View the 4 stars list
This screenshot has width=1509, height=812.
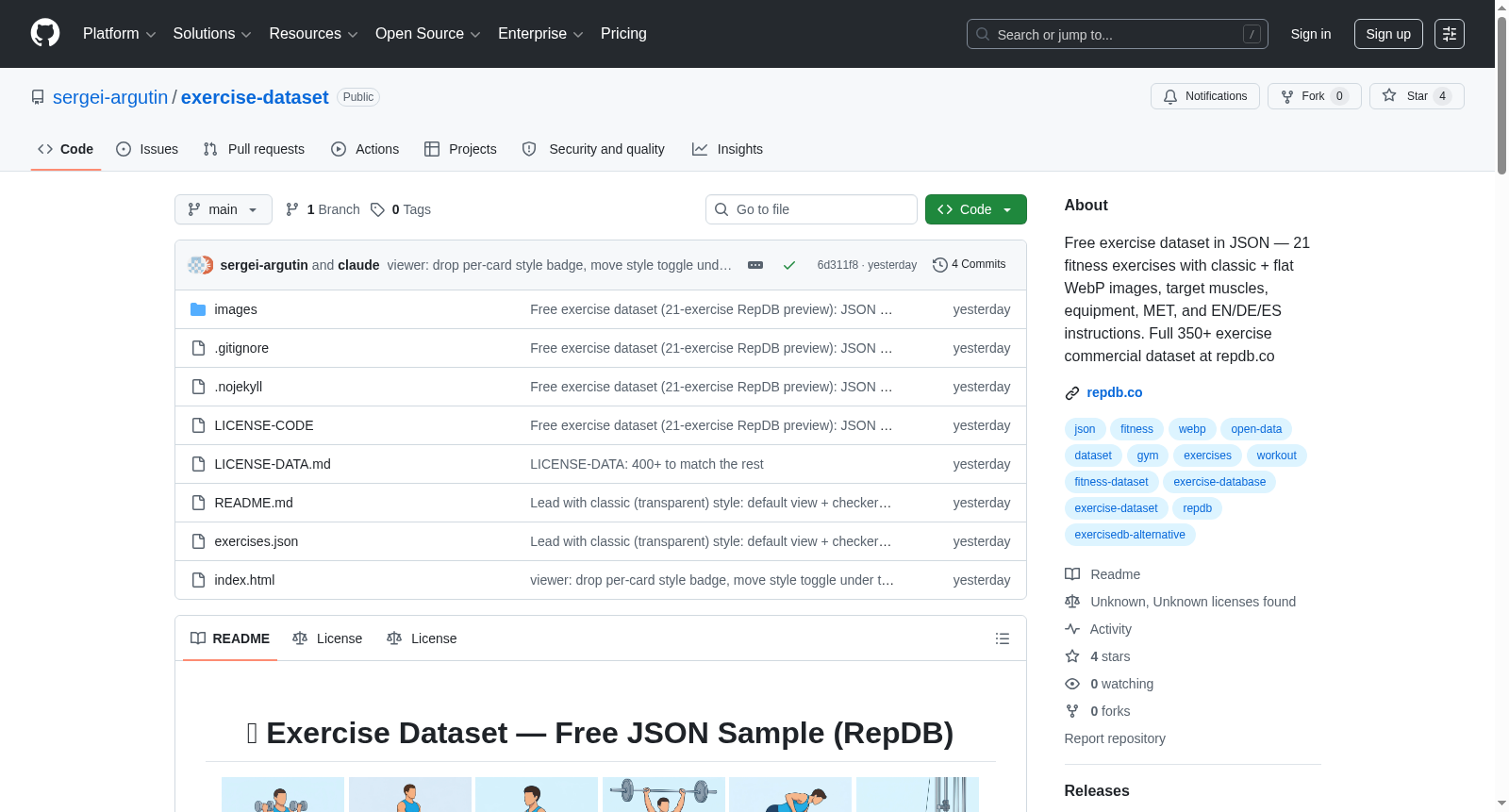[1097, 656]
